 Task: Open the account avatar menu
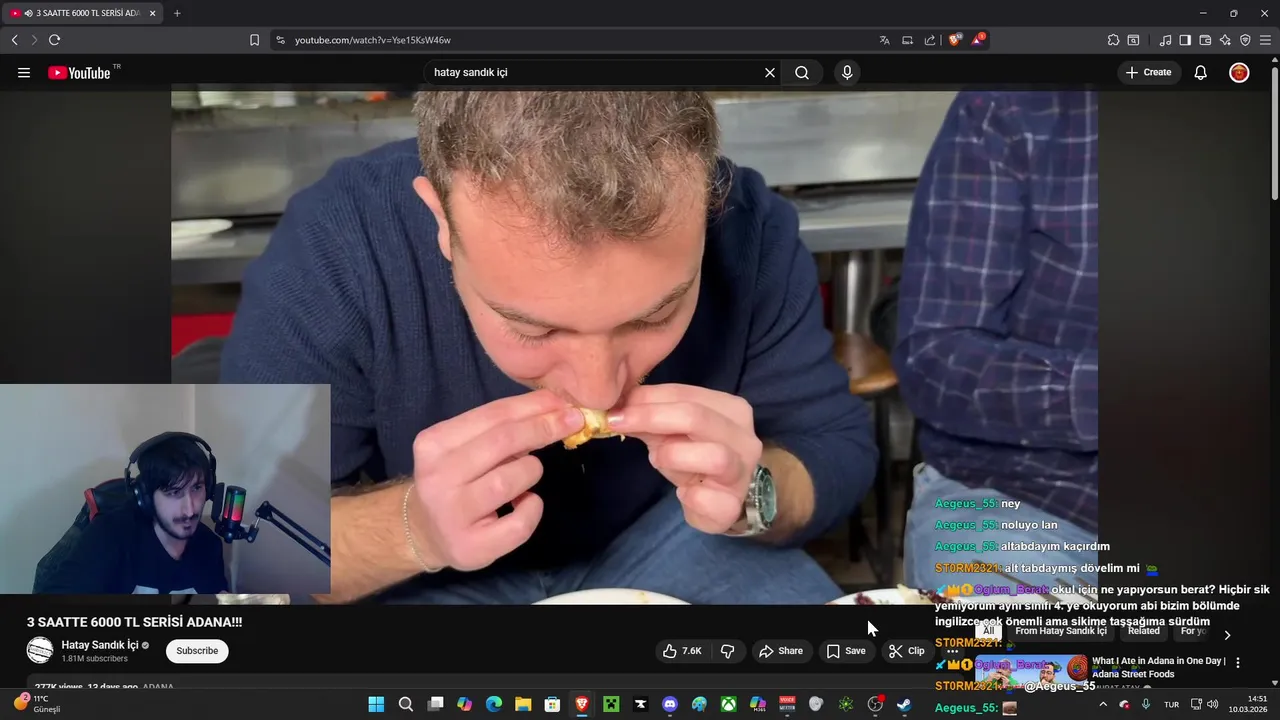(x=1239, y=73)
